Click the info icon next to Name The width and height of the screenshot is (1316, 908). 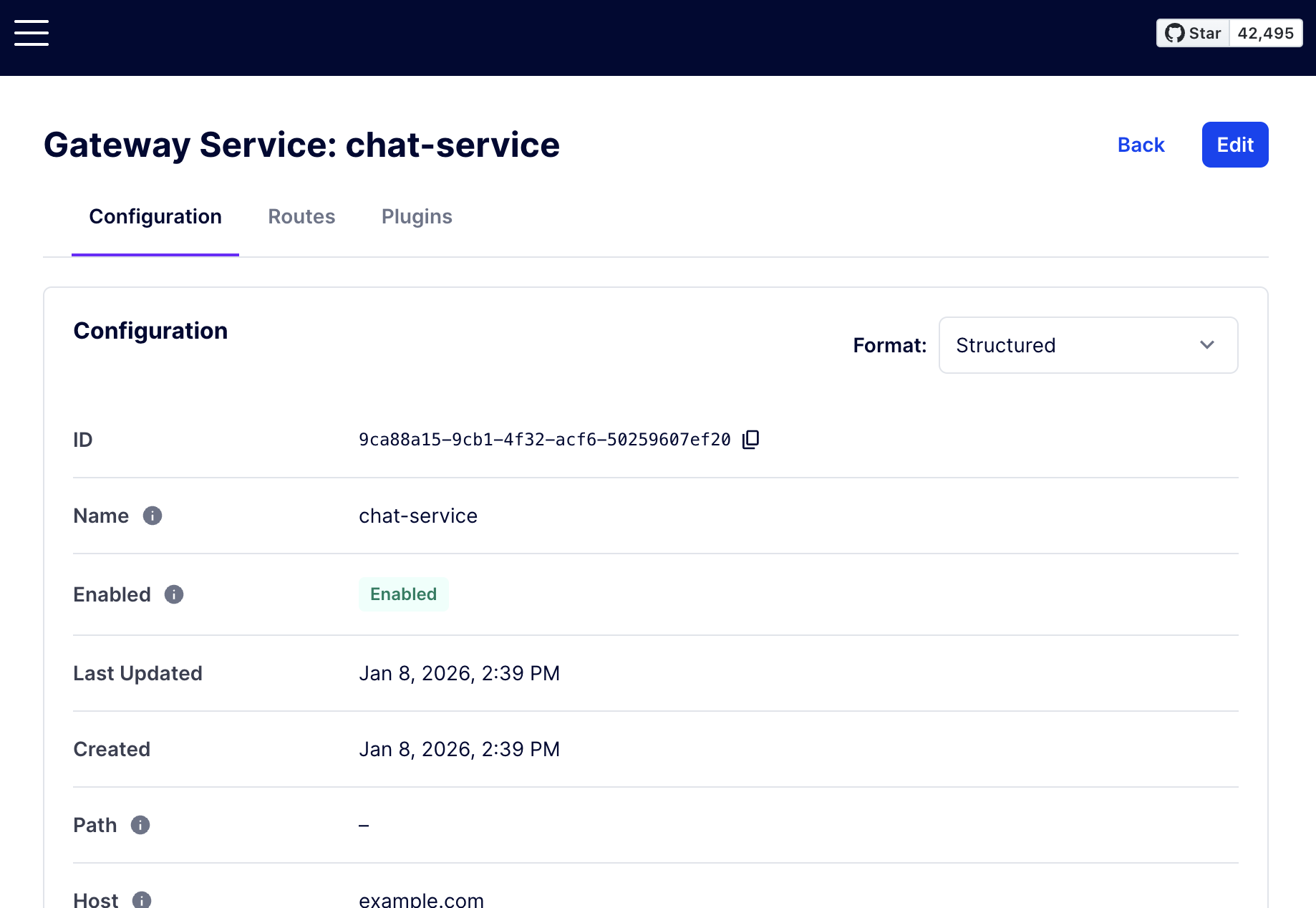point(153,516)
